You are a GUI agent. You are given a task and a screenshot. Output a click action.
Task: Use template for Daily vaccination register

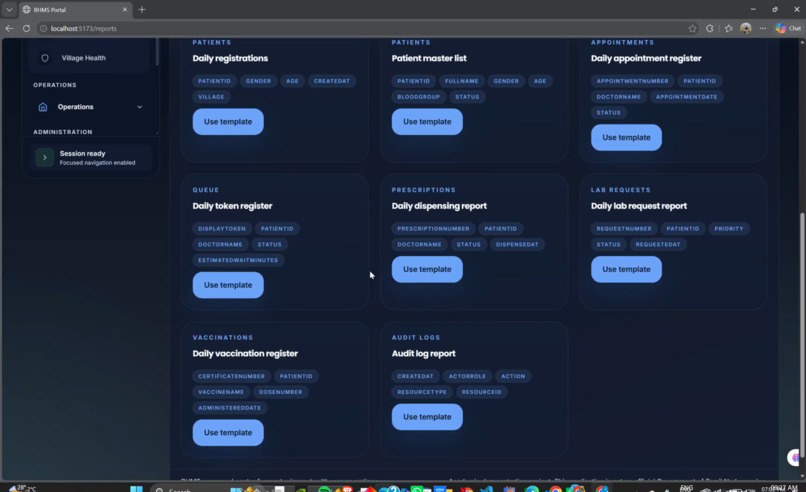(x=228, y=433)
